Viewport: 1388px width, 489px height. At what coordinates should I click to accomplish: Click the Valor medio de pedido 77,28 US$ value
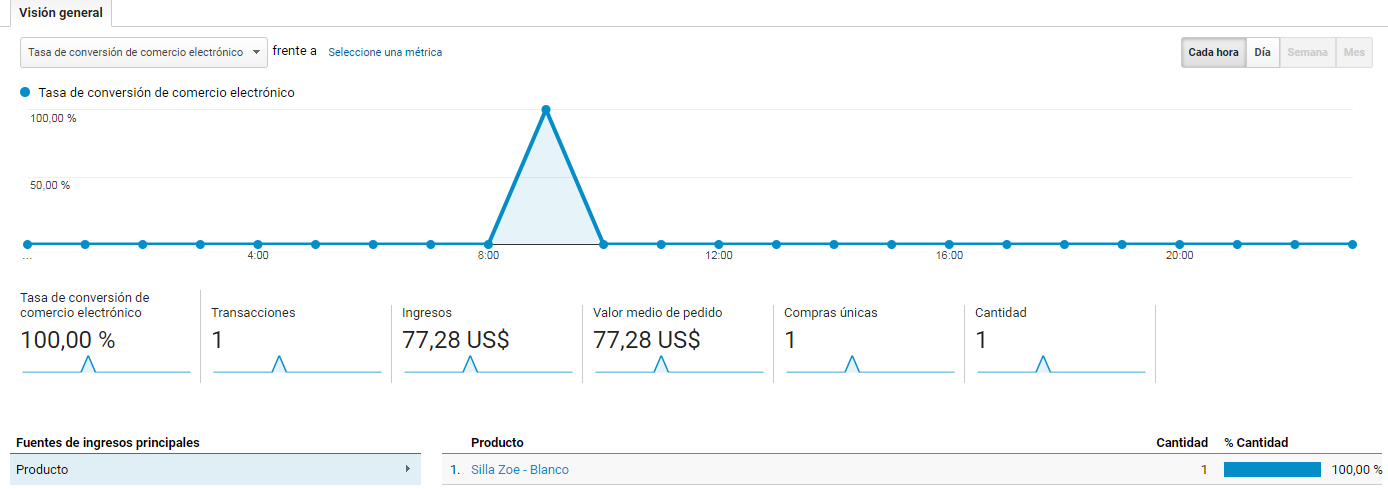[x=646, y=340]
